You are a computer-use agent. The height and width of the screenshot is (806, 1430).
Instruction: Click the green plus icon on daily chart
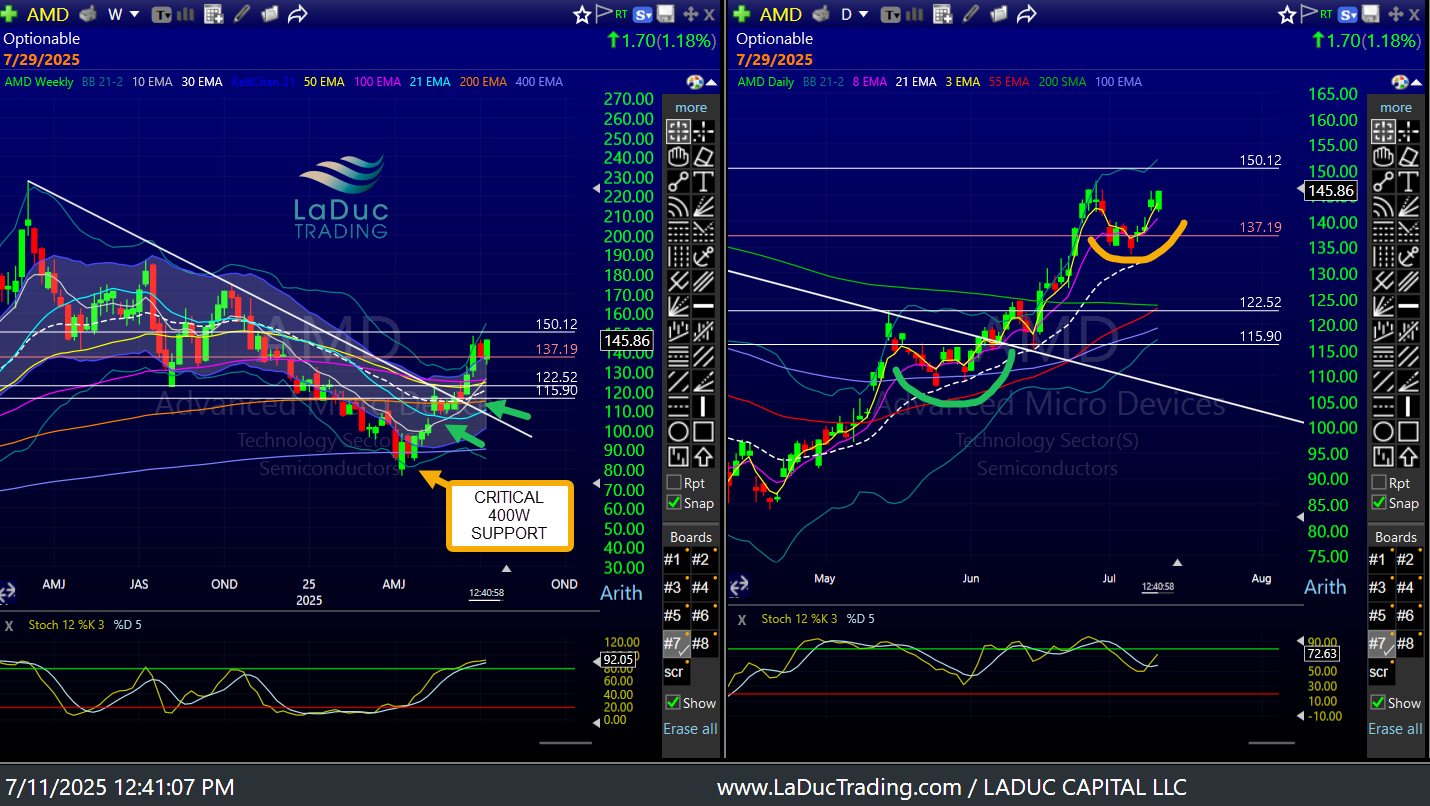[741, 14]
